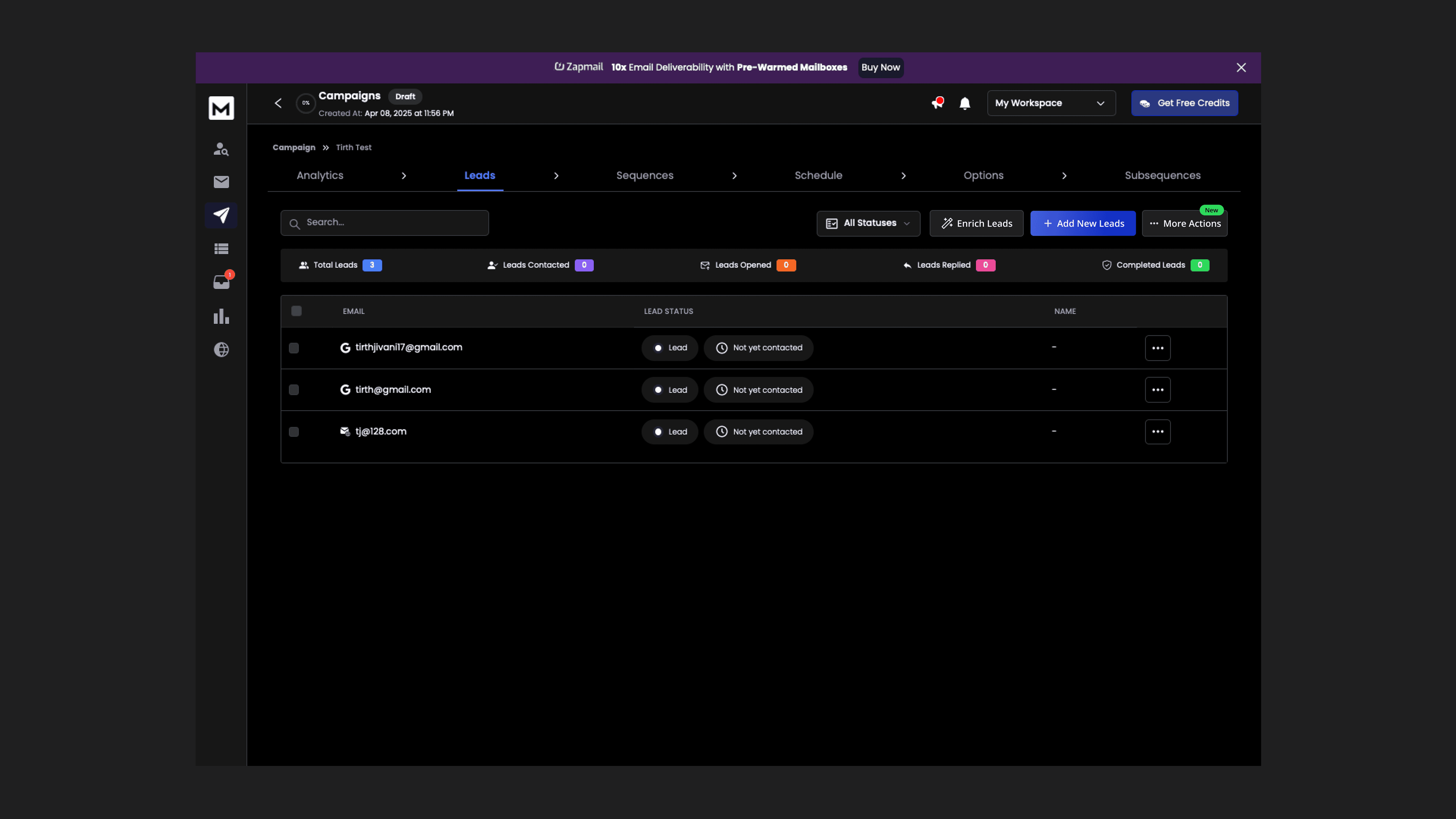This screenshot has height=819, width=1456.
Task: Open the lead finder sidebar icon
Action: pos(221,149)
